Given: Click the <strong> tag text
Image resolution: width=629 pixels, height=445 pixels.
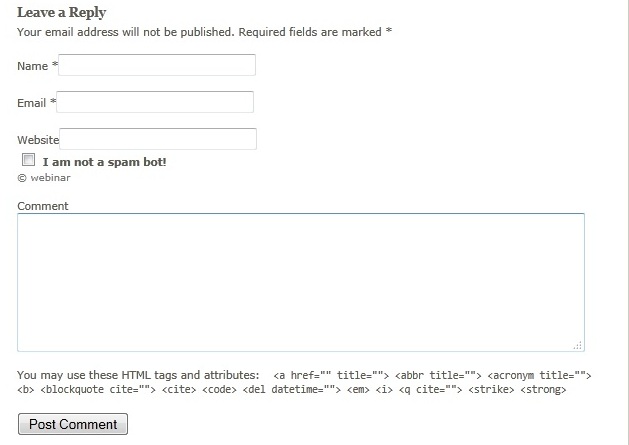Looking at the screenshot, I should coord(543,390).
